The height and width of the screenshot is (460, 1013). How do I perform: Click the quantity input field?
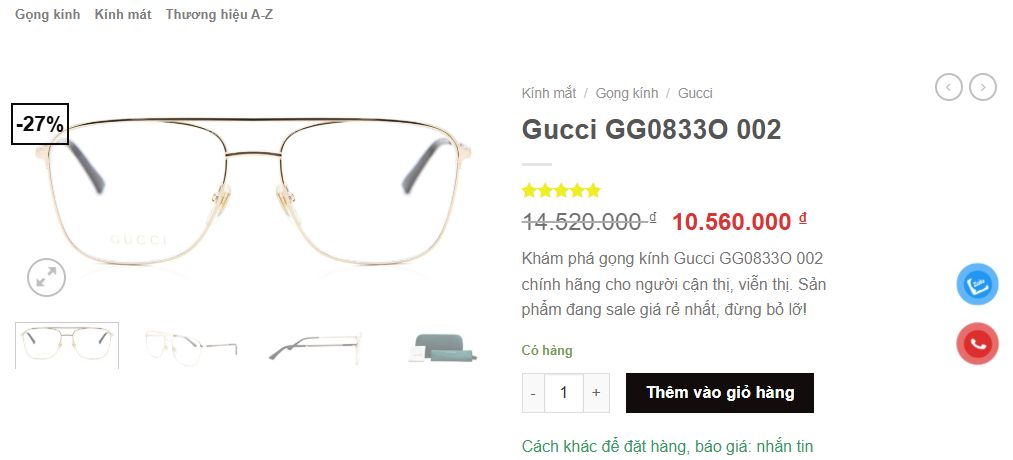pos(564,393)
